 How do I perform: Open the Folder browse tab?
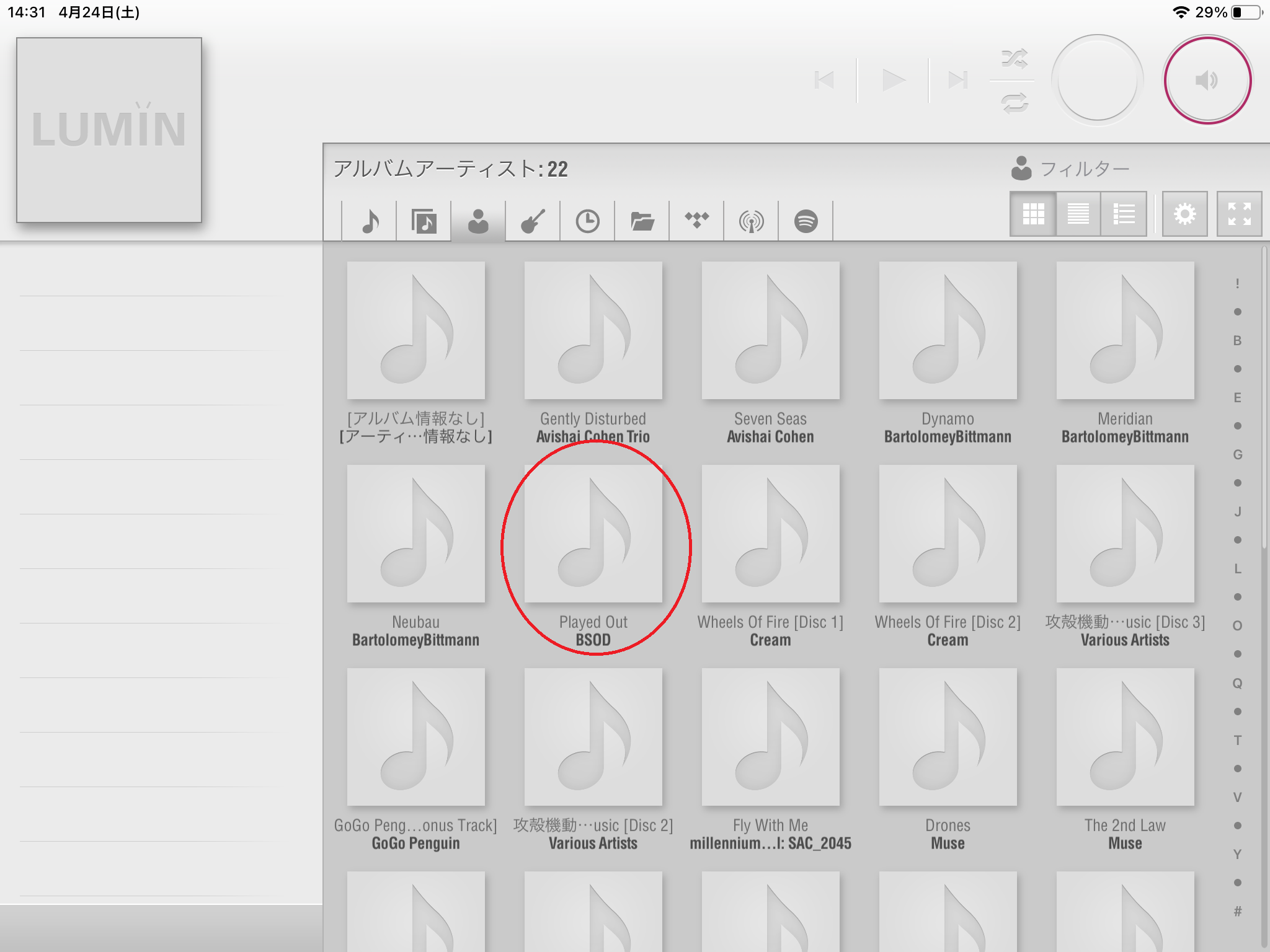click(642, 221)
